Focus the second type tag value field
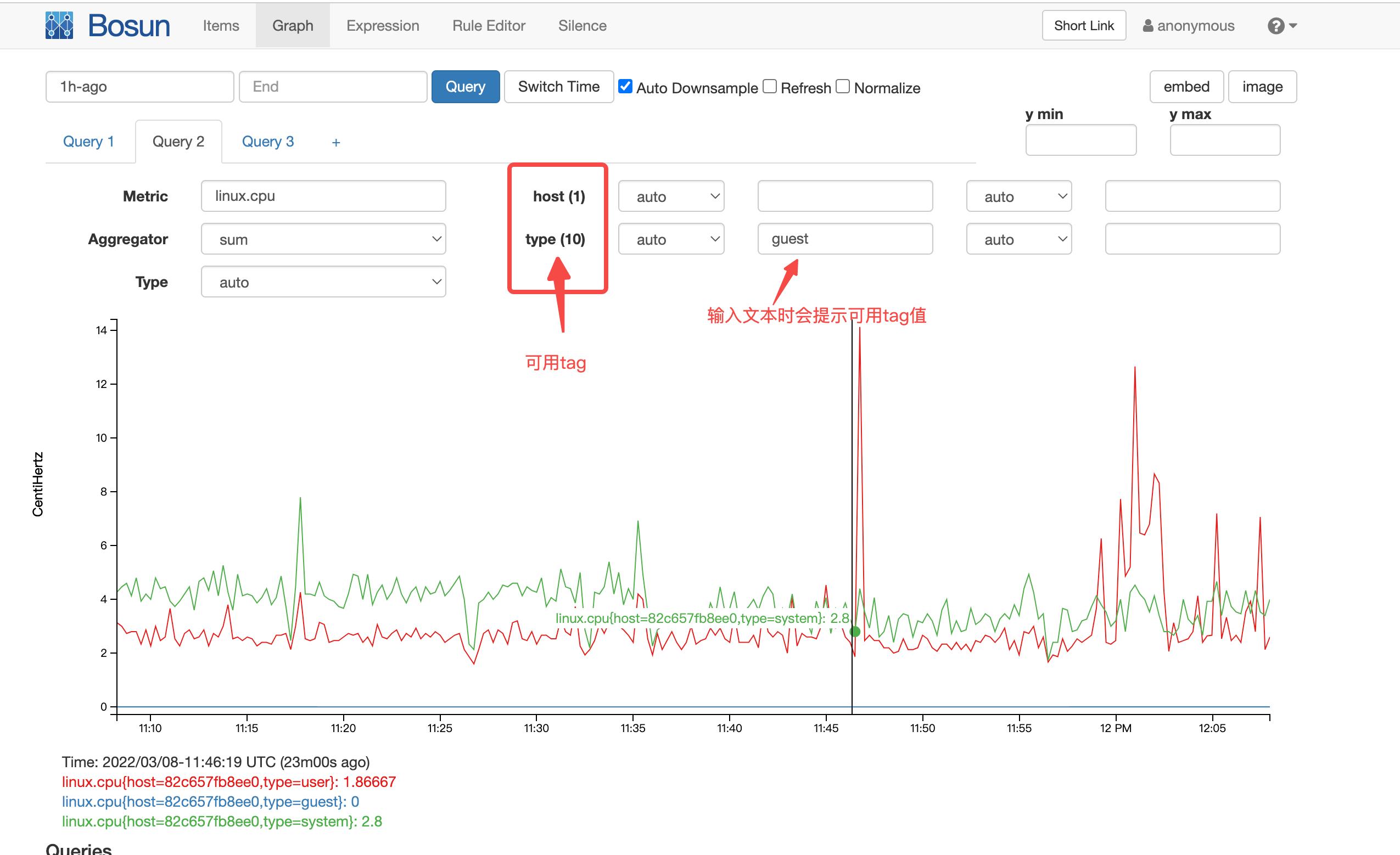Image resolution: width=1400 pixels, height=855 pixels. 1192,239
